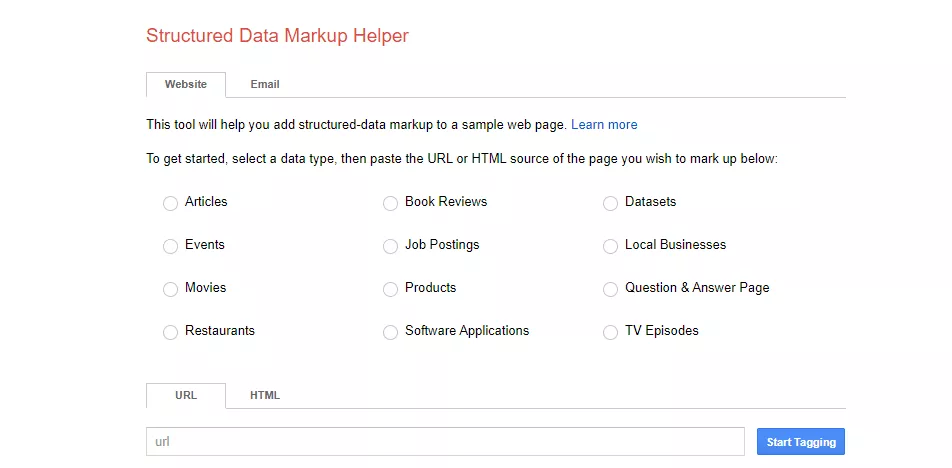Screen dimensions: 952x468
Task: Select the URL input tab
Action: click(186, 395)
